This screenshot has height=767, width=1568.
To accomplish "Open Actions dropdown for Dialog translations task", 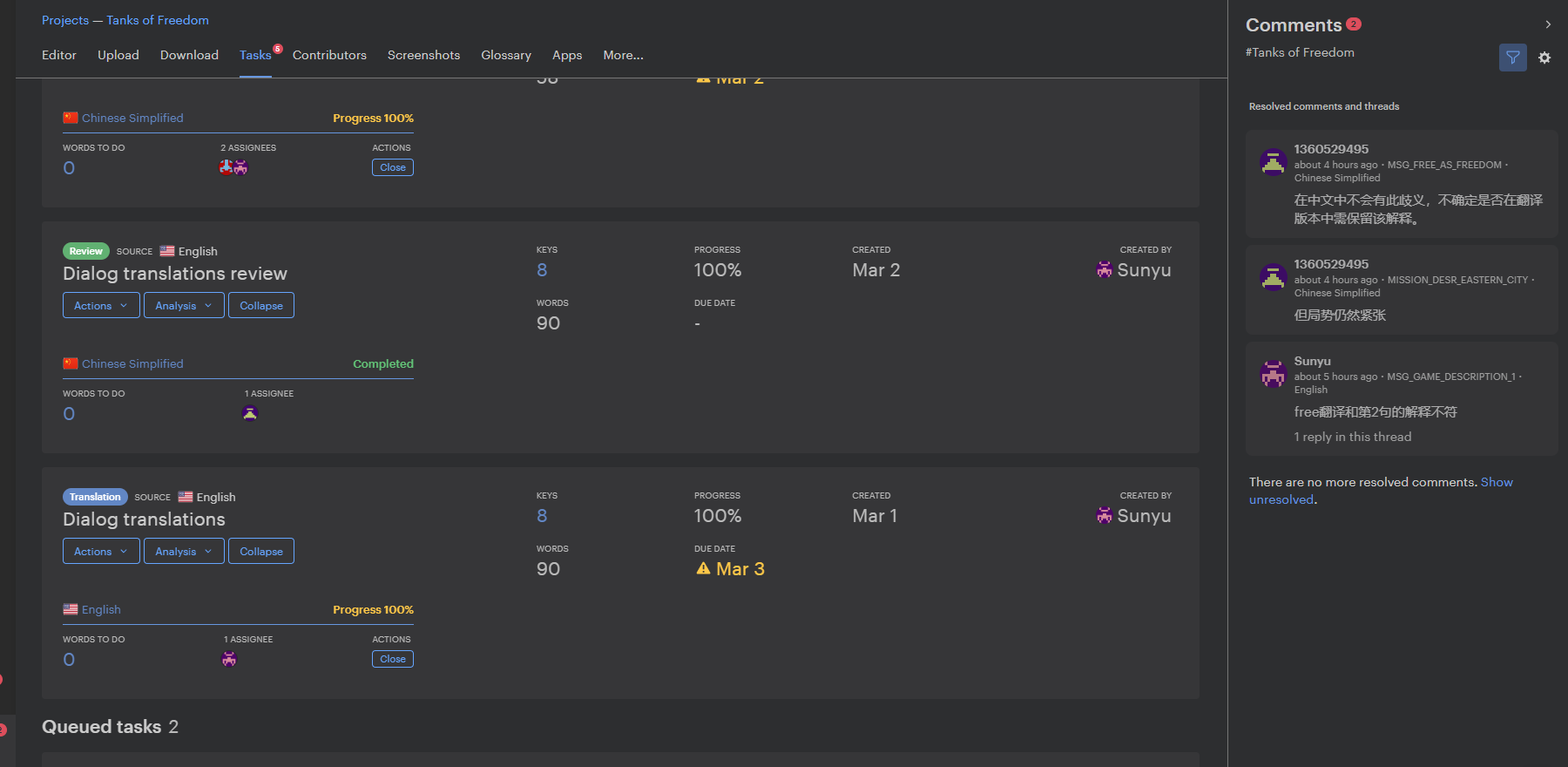I will [x=101, y=552].
